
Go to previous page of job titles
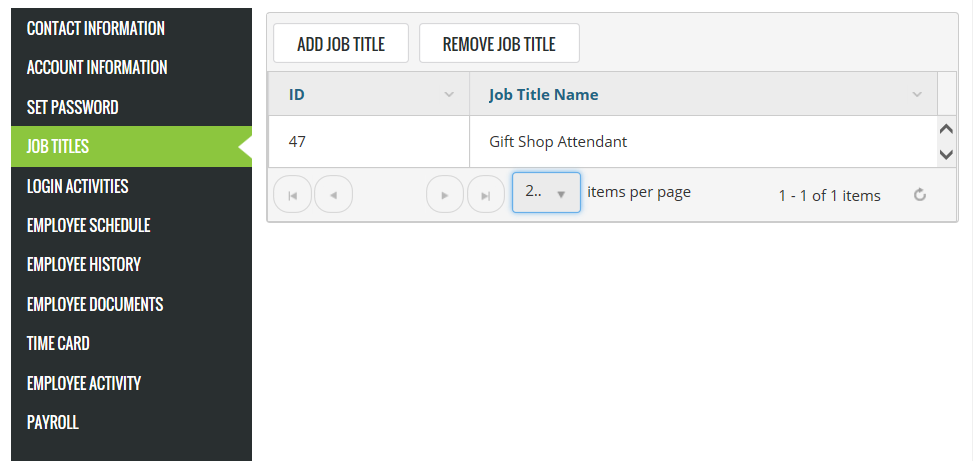(x=333, y=194)
